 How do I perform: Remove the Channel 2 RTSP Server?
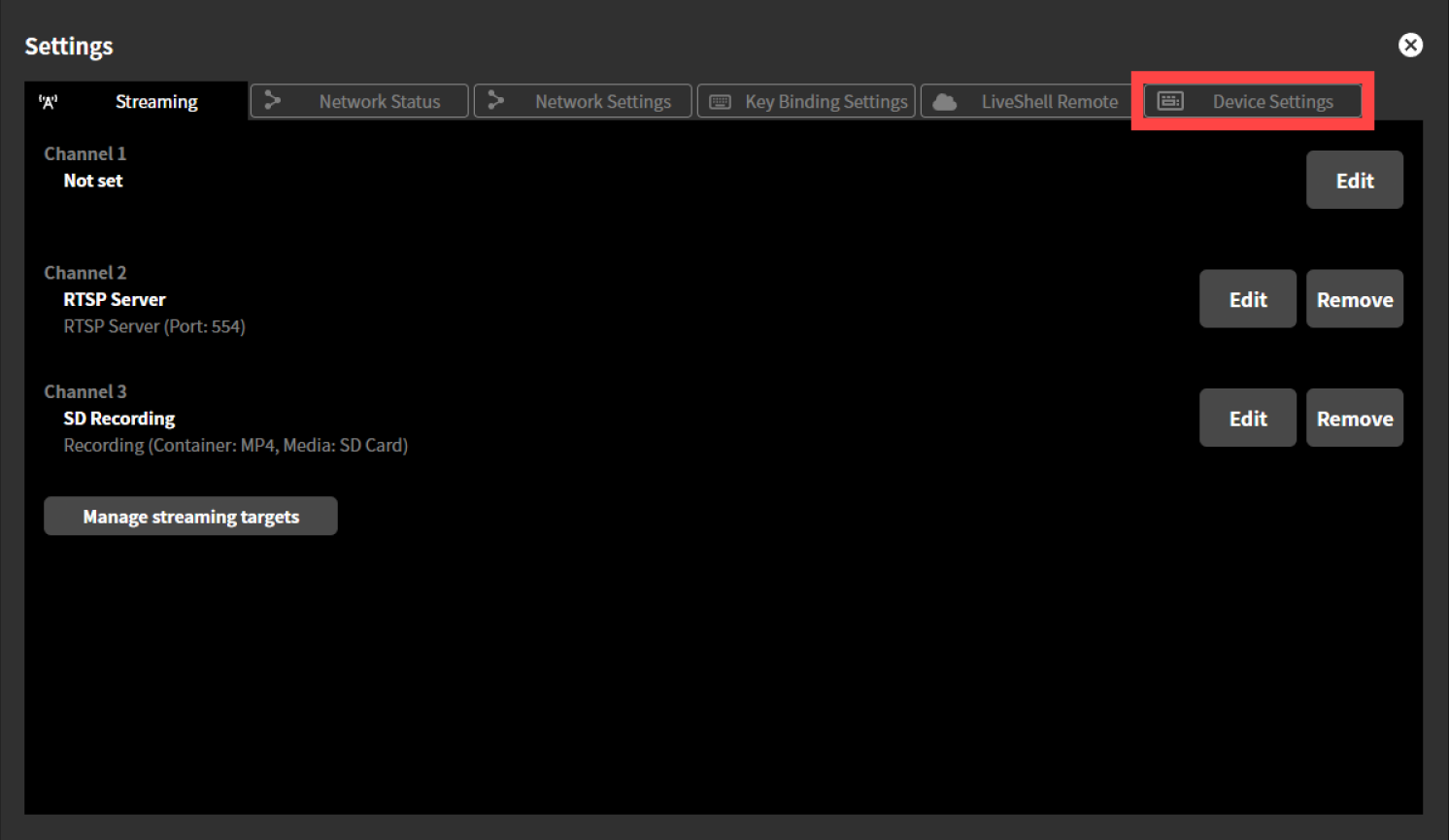(1355, 298)
